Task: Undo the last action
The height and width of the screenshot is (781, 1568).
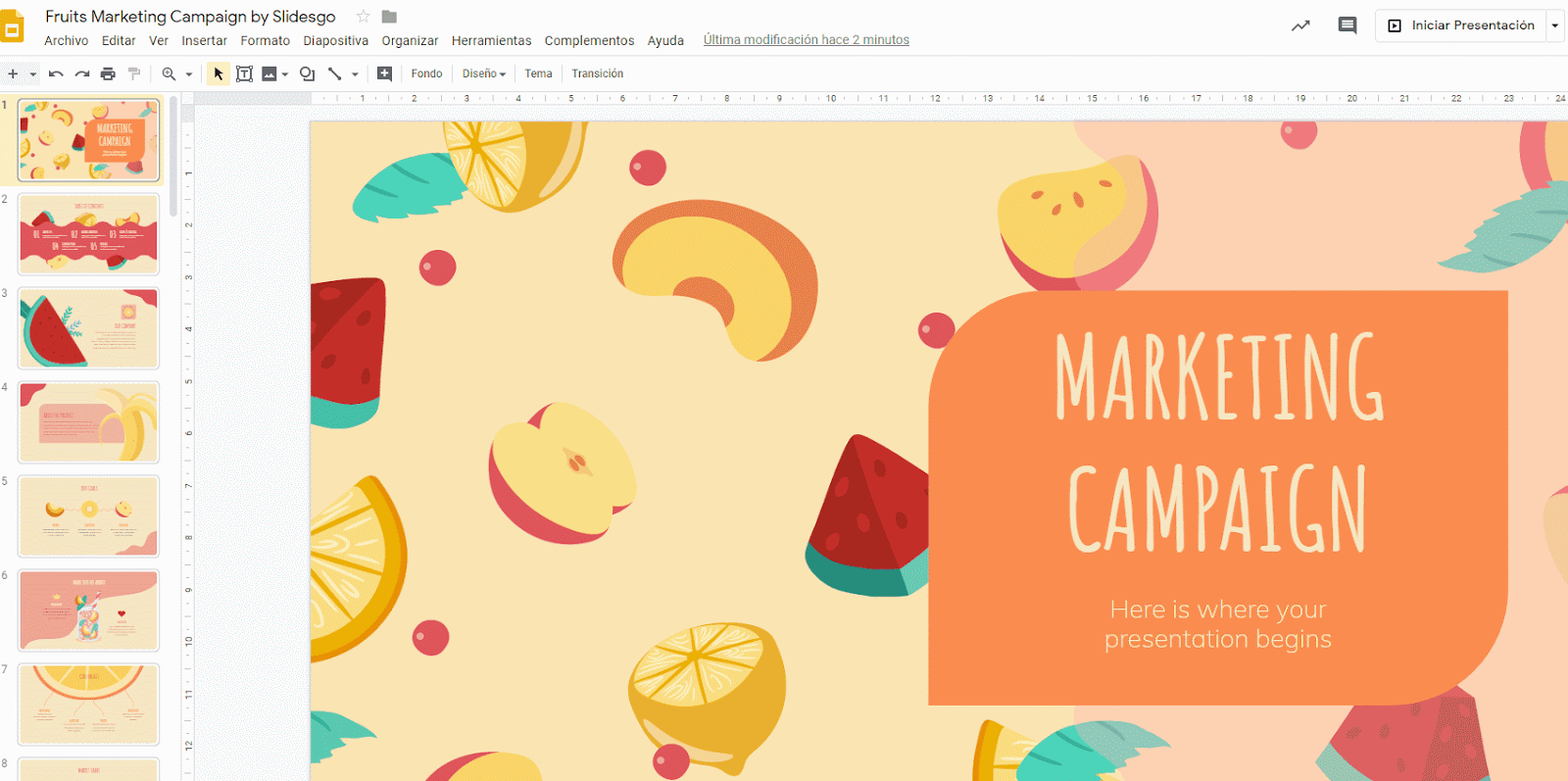Action: click(x=56, y=73)
